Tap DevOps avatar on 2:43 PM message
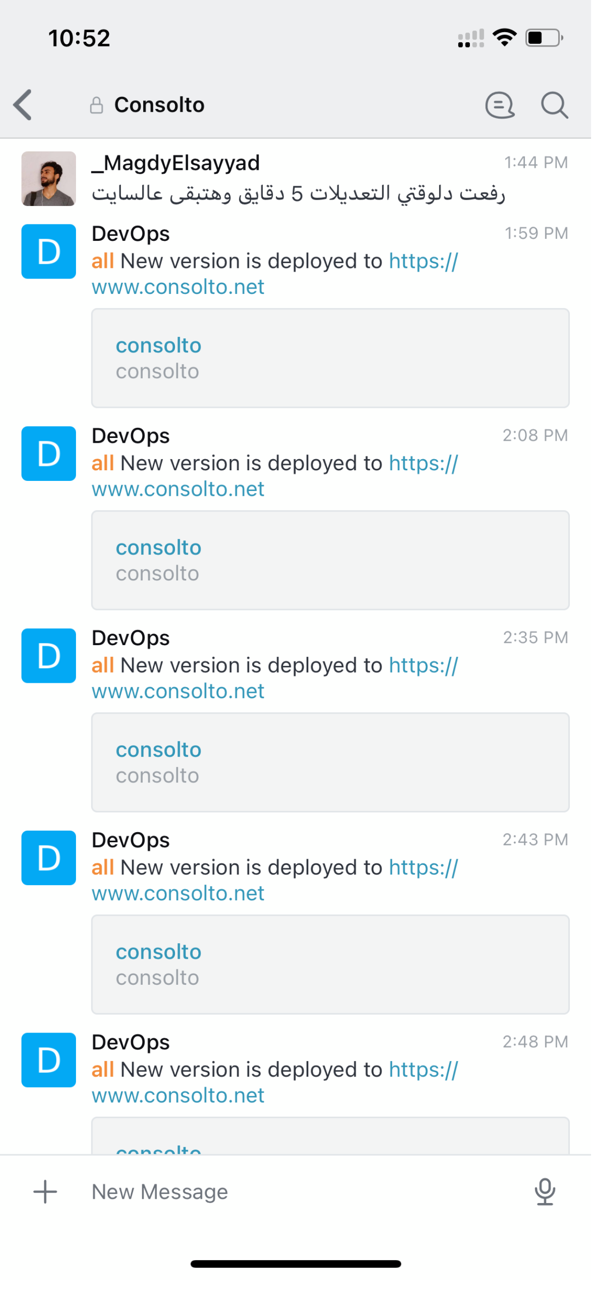 (x=48, y=858)
